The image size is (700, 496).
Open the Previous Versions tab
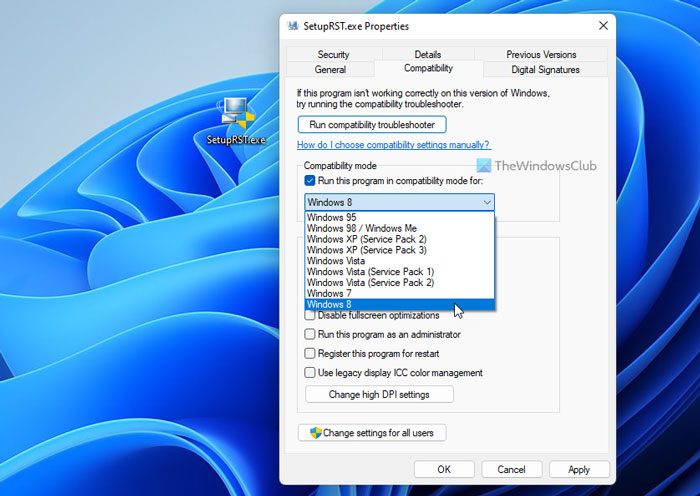pyautogui.click(x=541, y=54)
